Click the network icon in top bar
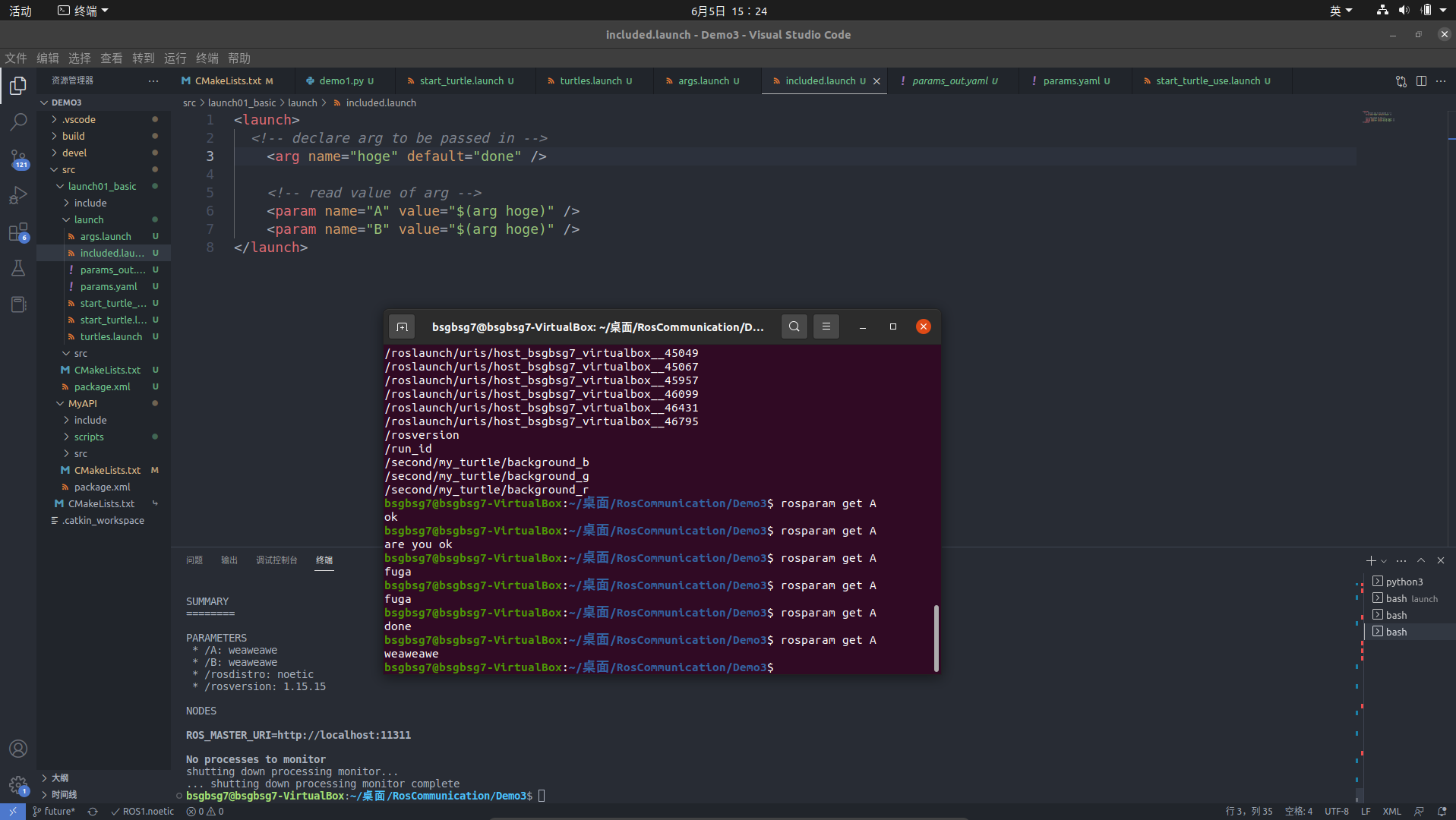This screenshot has width=1456, height=820. pos(1382,11)
